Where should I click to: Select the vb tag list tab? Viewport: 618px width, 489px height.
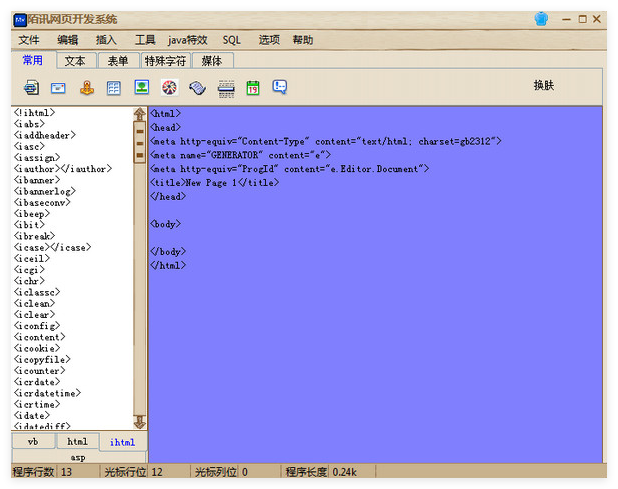[33, 441]
